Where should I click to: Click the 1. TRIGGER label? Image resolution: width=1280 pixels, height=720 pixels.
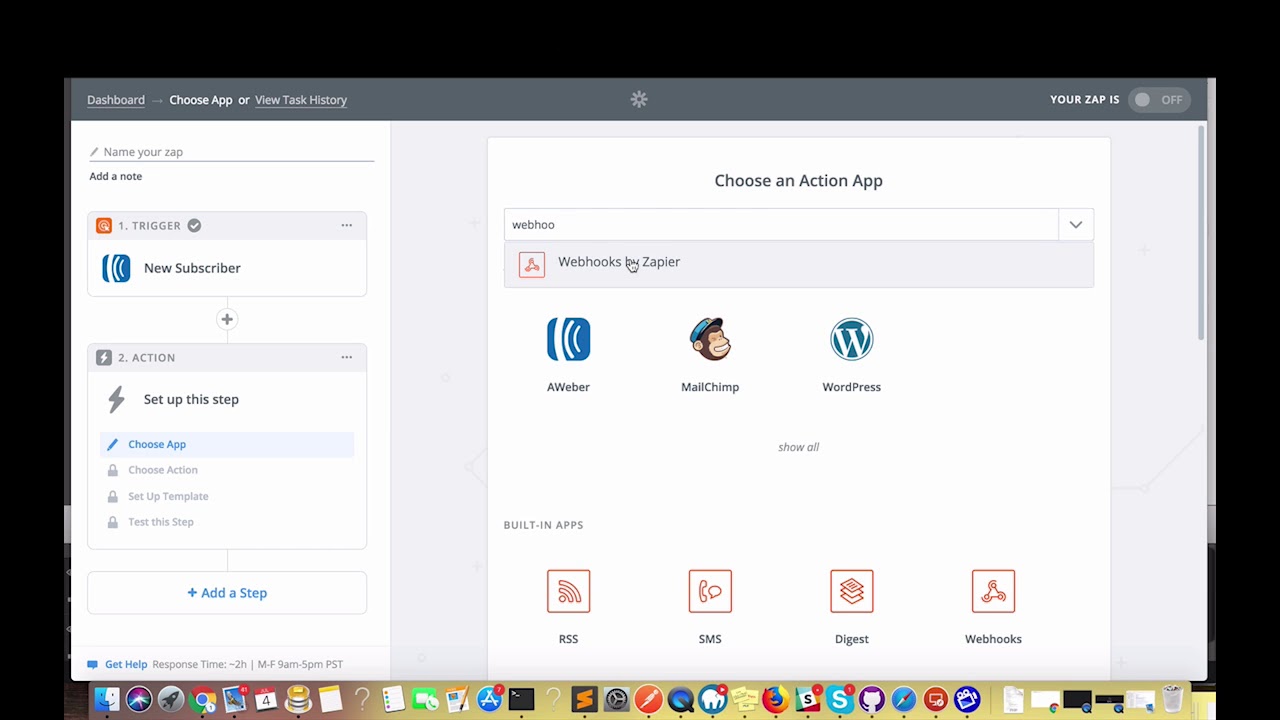pos(149,226)
